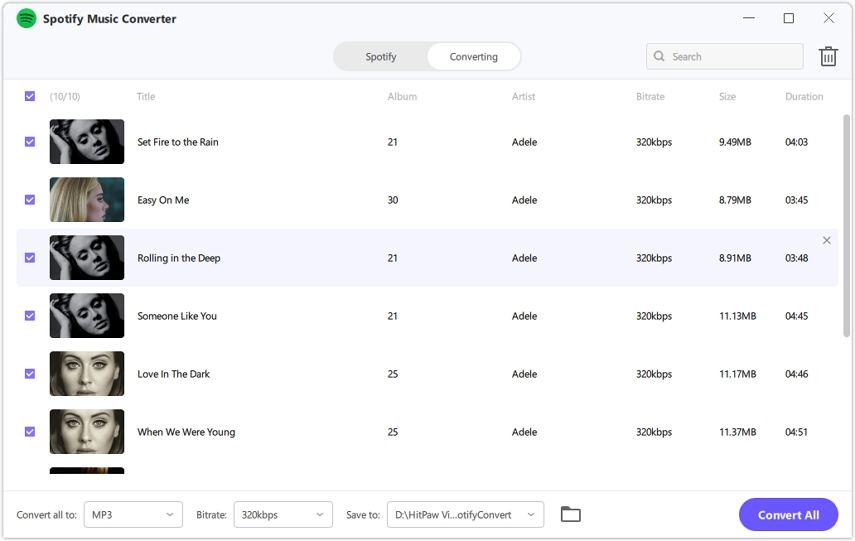Uncheck the Easy On Me checkbox
Viewport: 855px width, 541px height.
(30, 200)
